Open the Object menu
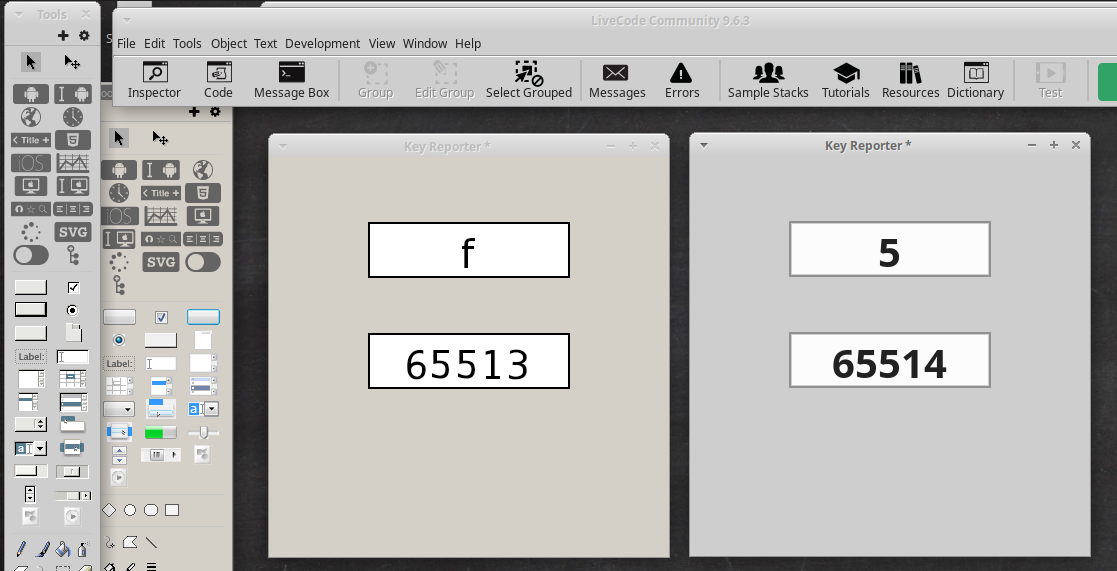 coord(229,43)
